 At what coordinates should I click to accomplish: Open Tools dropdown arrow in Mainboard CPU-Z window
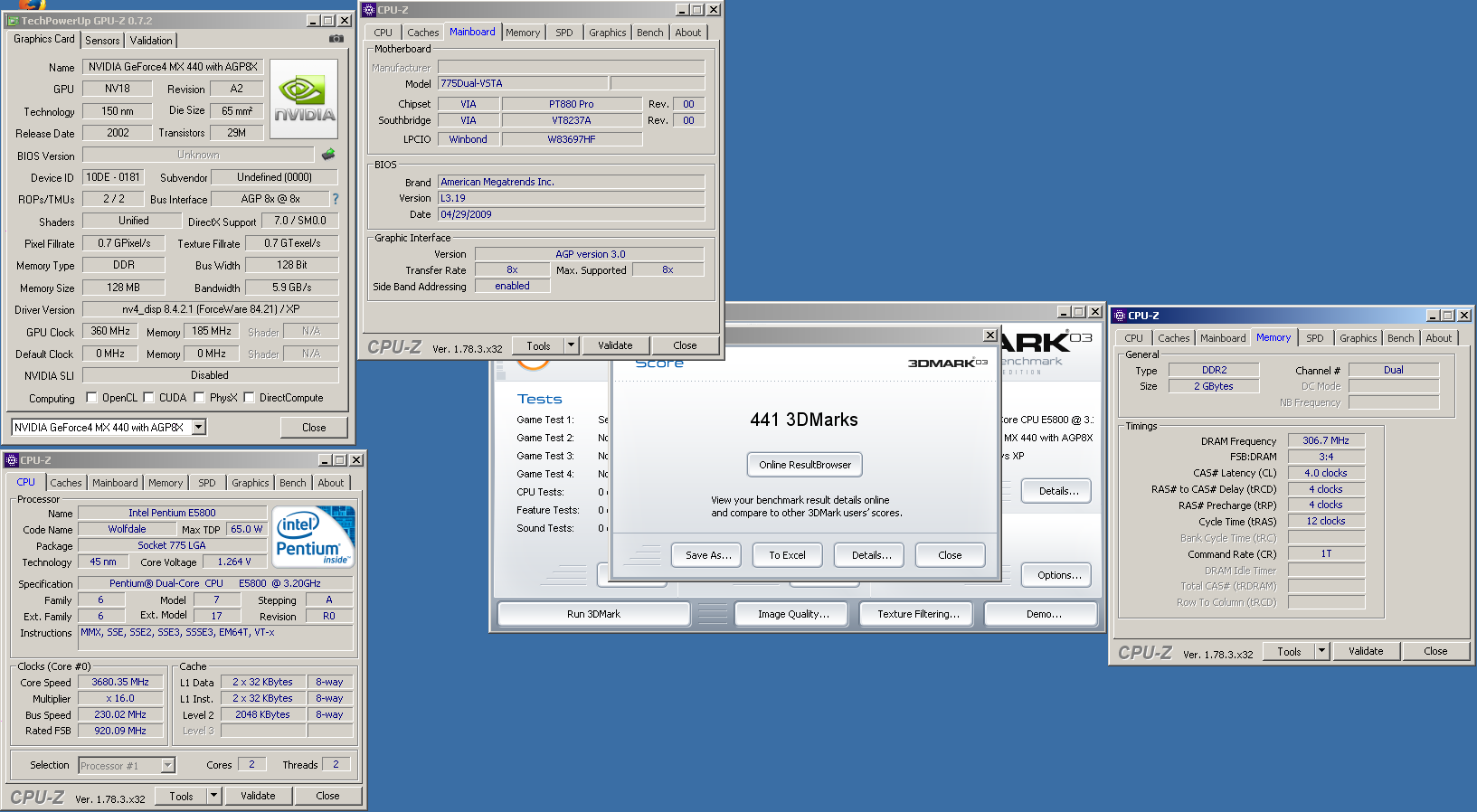click(x=571, y=345)
